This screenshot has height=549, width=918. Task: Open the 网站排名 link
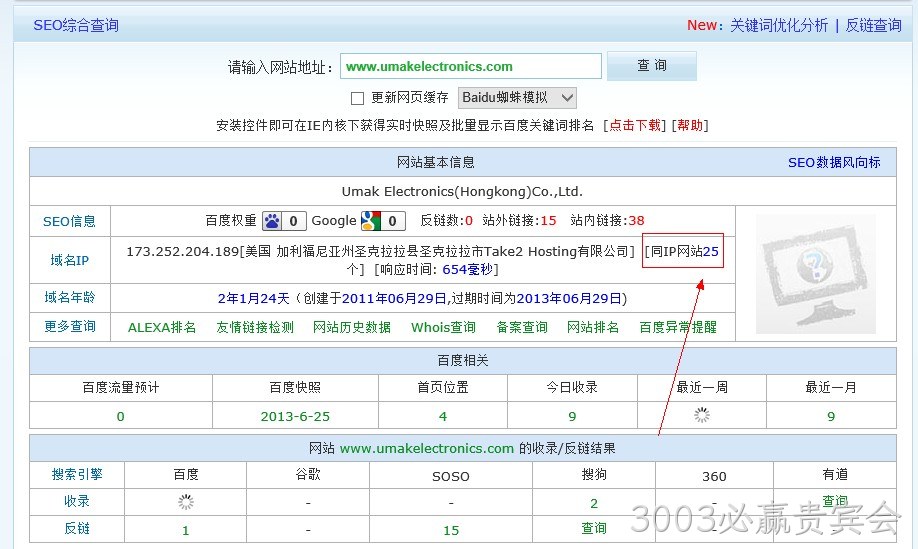pyautogui.click(x=593, y=327)
